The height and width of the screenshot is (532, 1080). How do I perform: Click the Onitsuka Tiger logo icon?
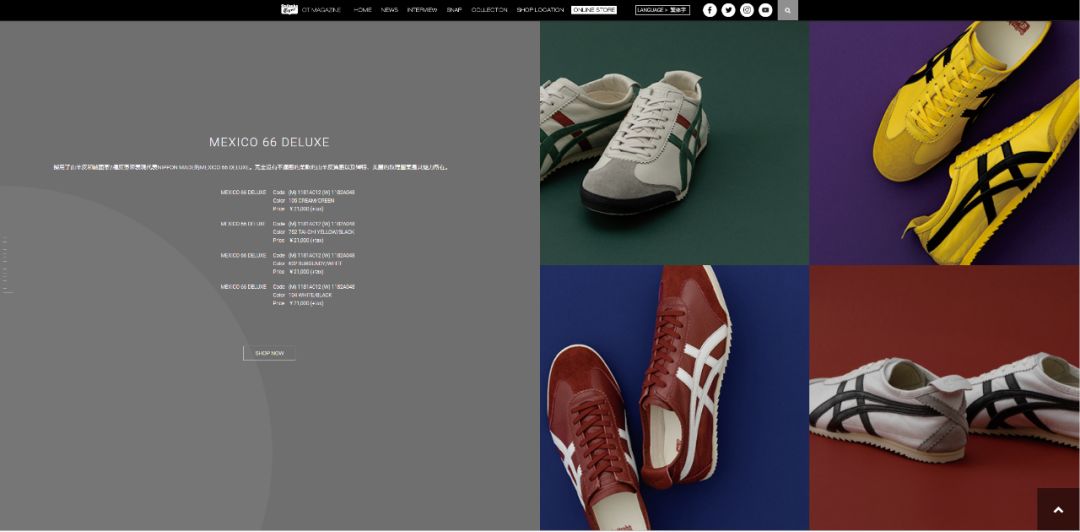[289, 10]
